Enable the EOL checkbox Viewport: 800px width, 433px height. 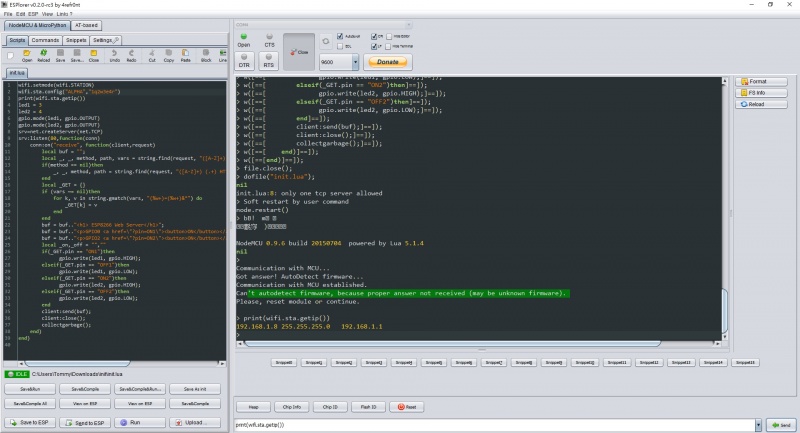pos(340,46)
